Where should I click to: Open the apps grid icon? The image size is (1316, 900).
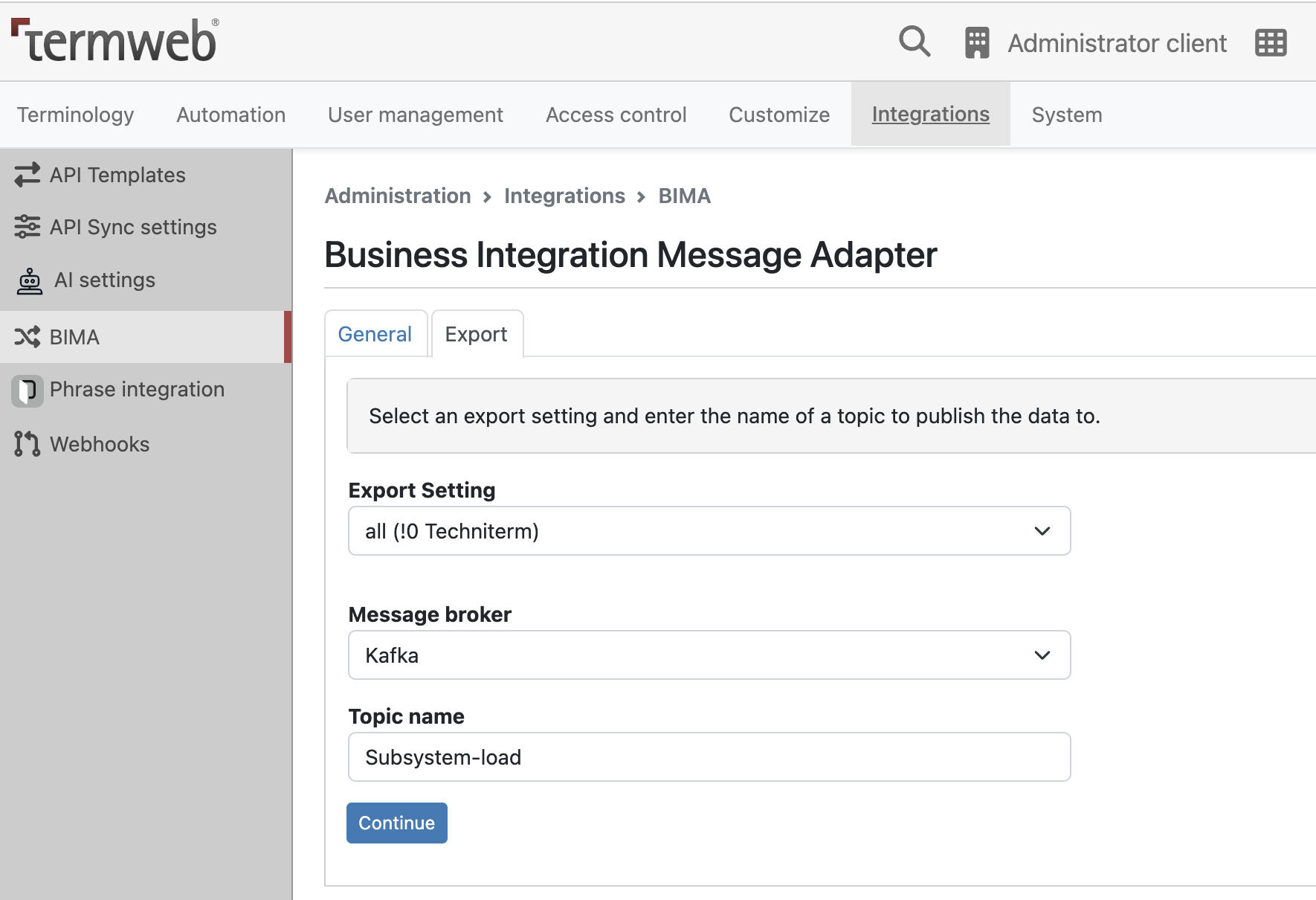(x=1271, y=42)
